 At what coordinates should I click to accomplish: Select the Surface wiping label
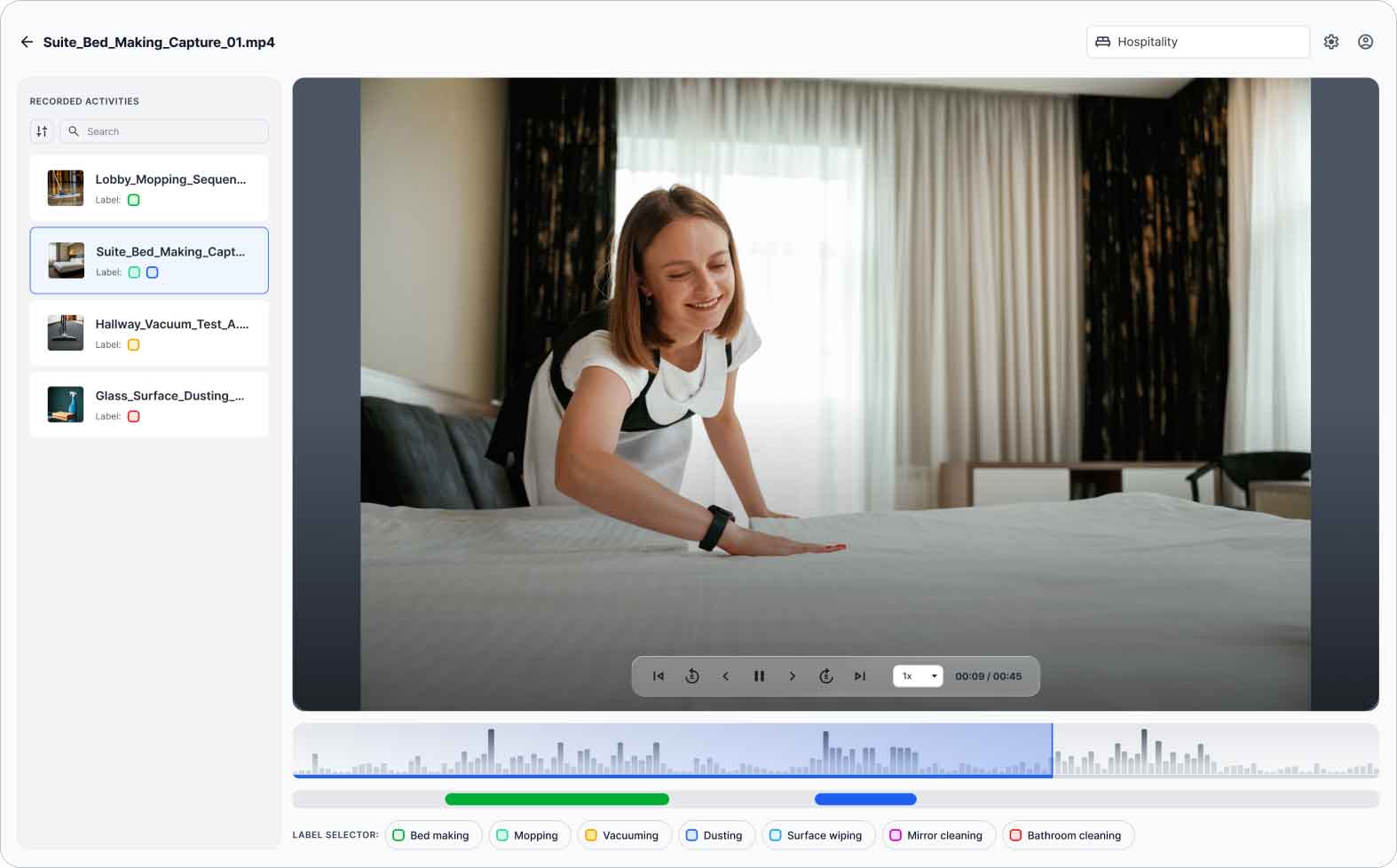tap(818, 835)
